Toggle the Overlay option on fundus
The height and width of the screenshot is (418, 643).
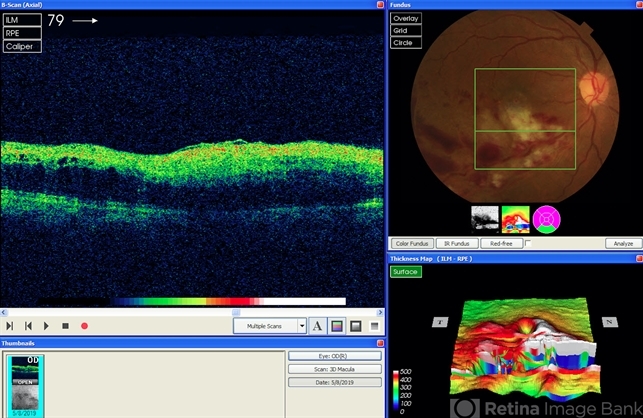click(x=406, y=18)
